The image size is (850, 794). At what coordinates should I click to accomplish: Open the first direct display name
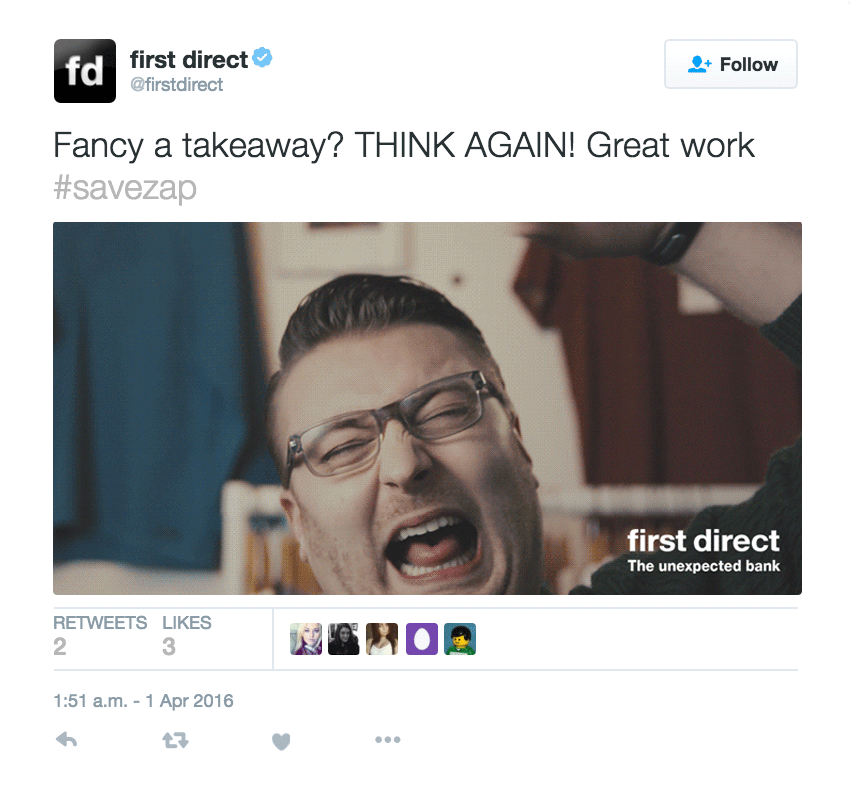(x=189, y=60)
